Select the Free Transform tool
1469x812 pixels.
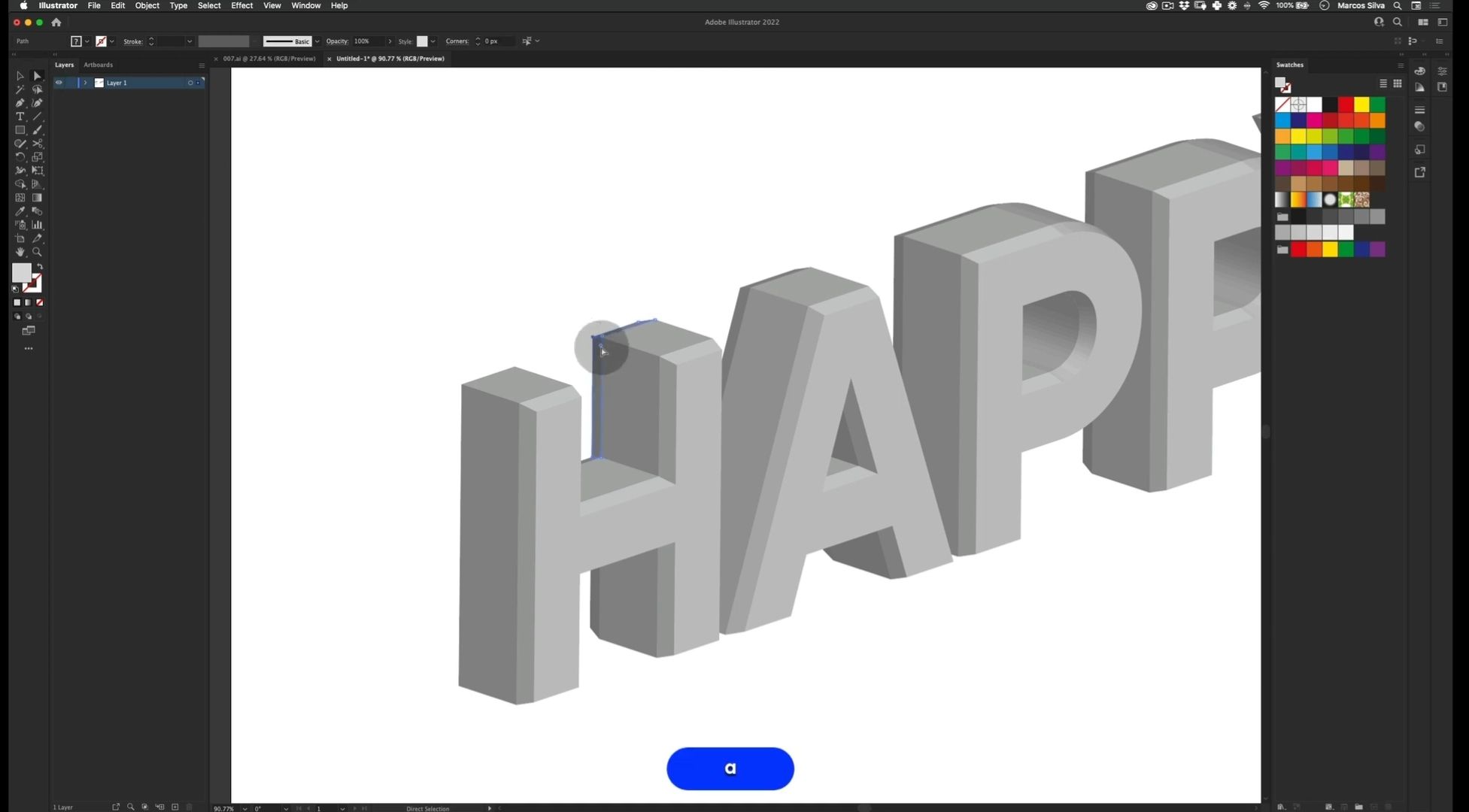(x=37, y=171)
